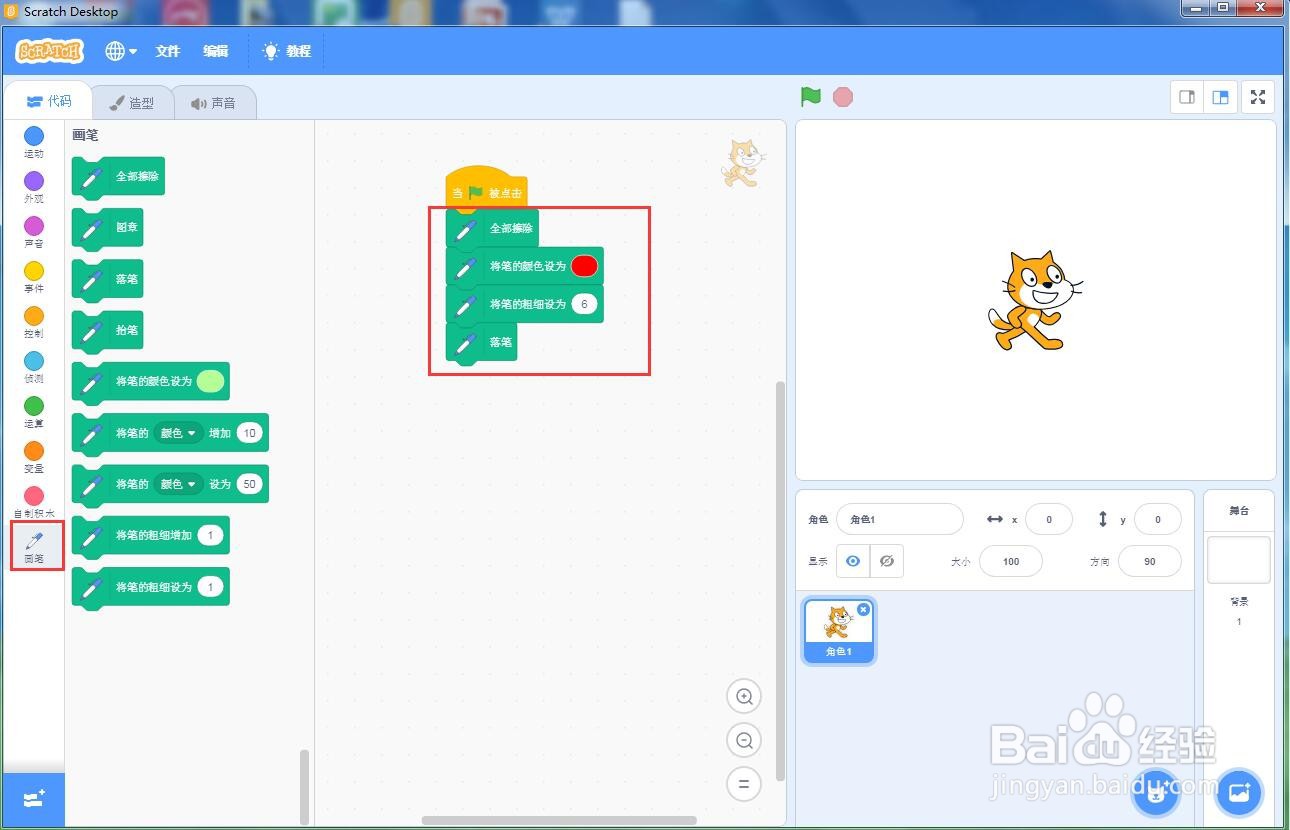1290x830 pixels.
Task: Hide the sprite with the crossed-eye toggle
Action: pyautogui.click(x=887, y=561)
